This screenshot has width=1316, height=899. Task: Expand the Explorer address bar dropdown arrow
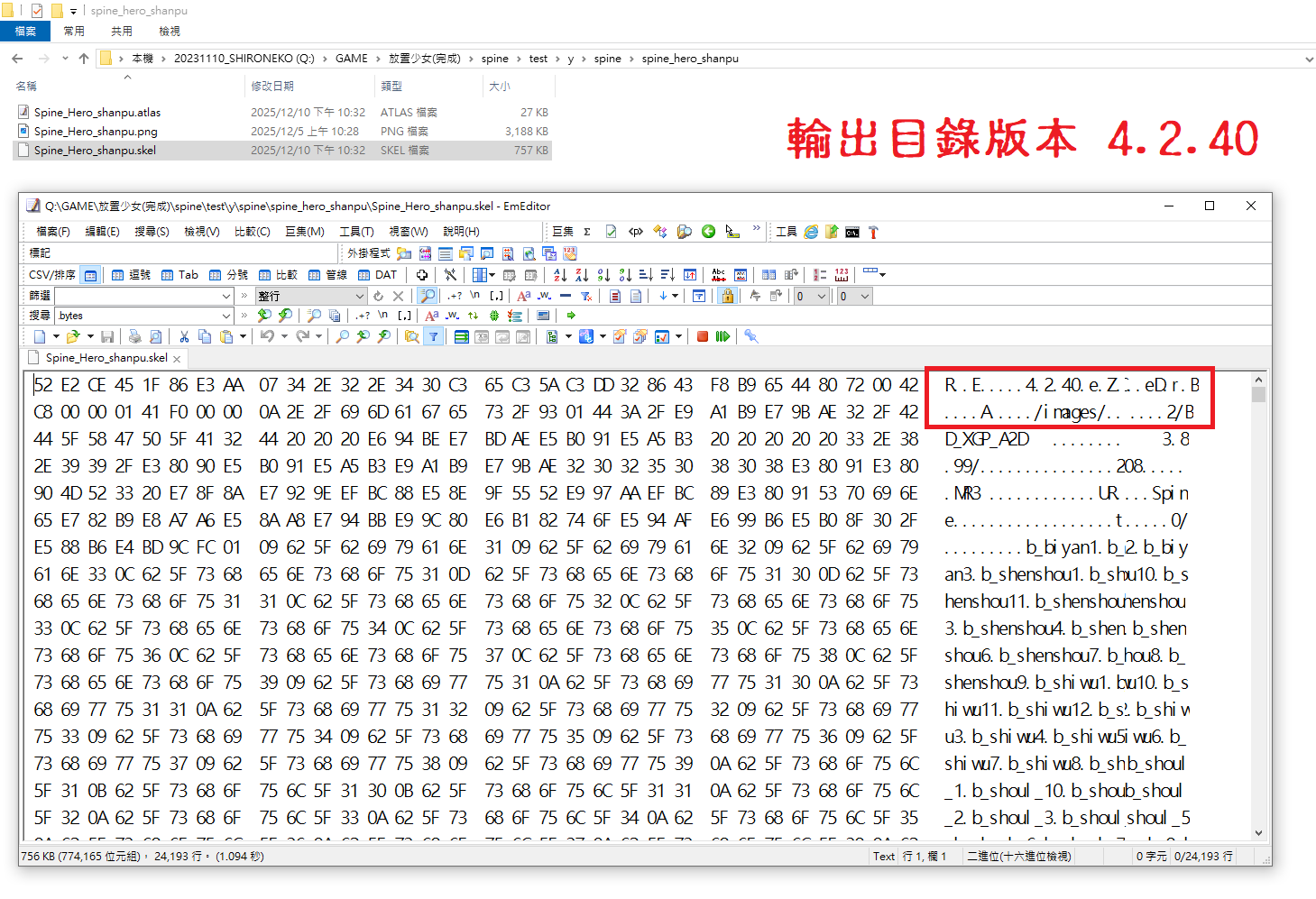pyautogui.click(x=1309, y=60)
